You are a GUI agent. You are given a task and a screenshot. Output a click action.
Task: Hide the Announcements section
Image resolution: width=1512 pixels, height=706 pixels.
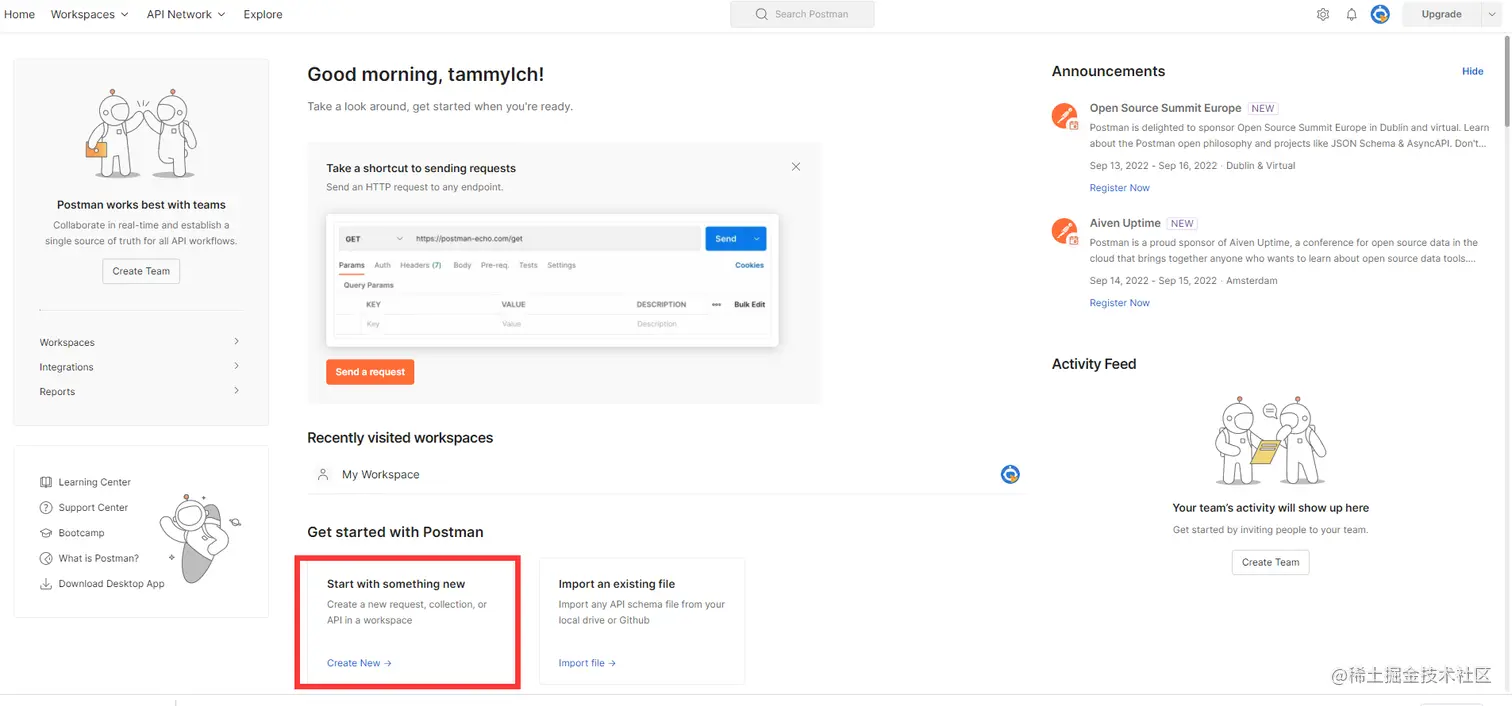point(1473,71)
